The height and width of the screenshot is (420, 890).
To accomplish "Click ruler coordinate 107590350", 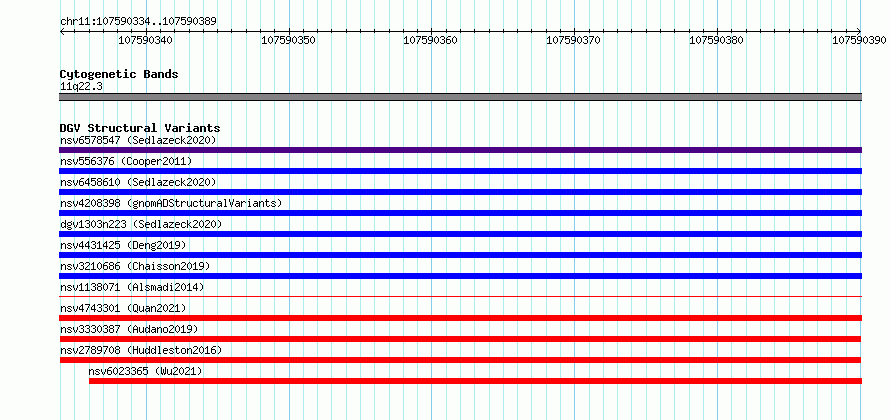I will pyautogui.click(x=288, y=41).
